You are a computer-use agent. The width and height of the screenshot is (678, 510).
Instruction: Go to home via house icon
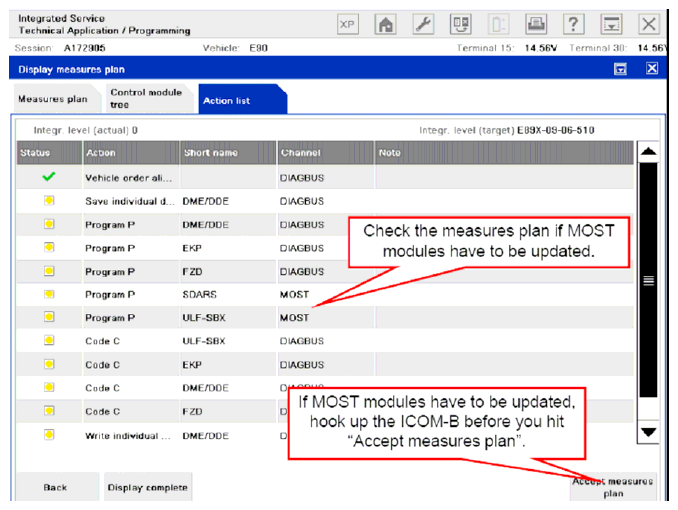click(385, 24)
